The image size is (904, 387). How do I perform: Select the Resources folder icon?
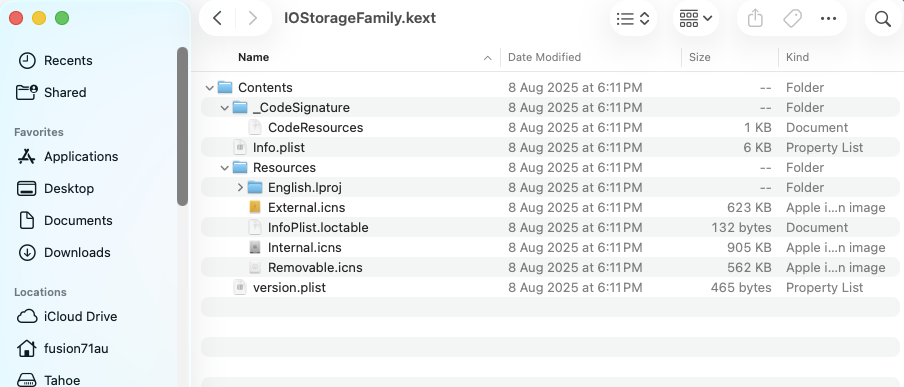[x=240, y=168]
